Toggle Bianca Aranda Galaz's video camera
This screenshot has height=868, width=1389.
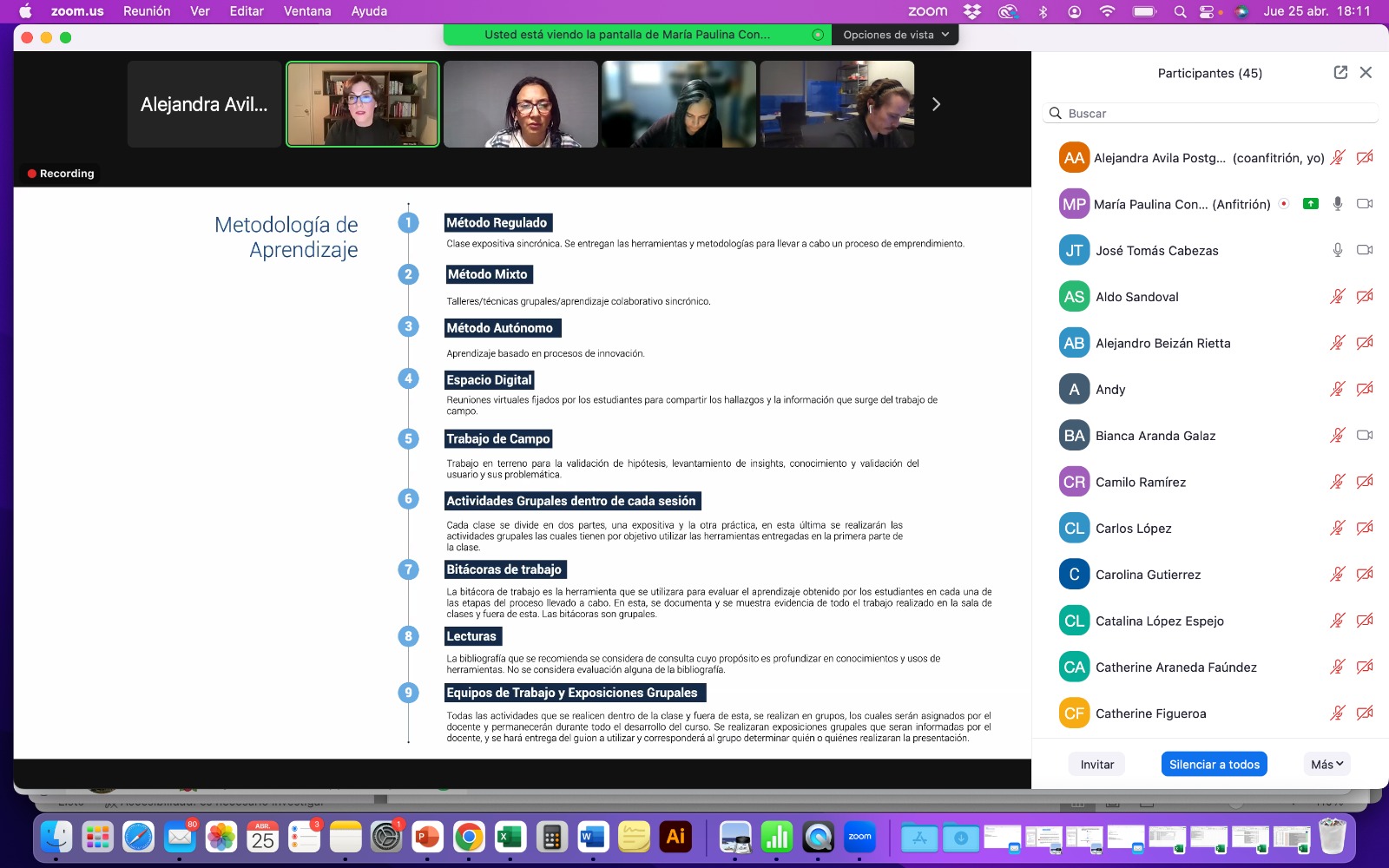1365,436
